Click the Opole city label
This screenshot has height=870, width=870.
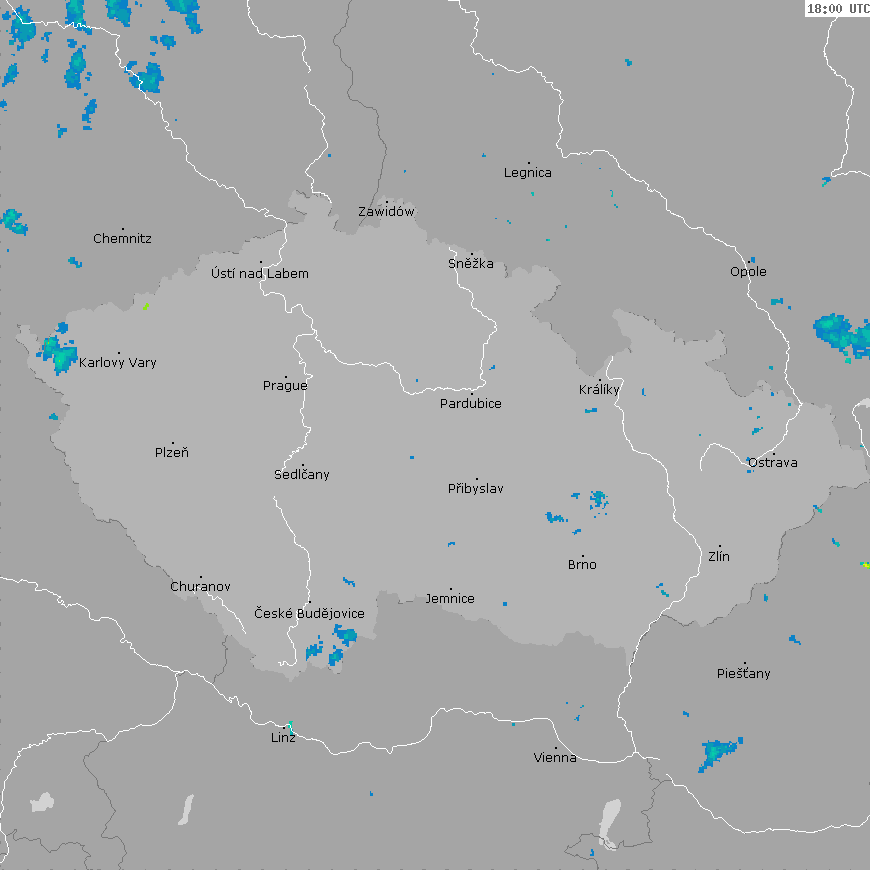click(x=748, y=272)
